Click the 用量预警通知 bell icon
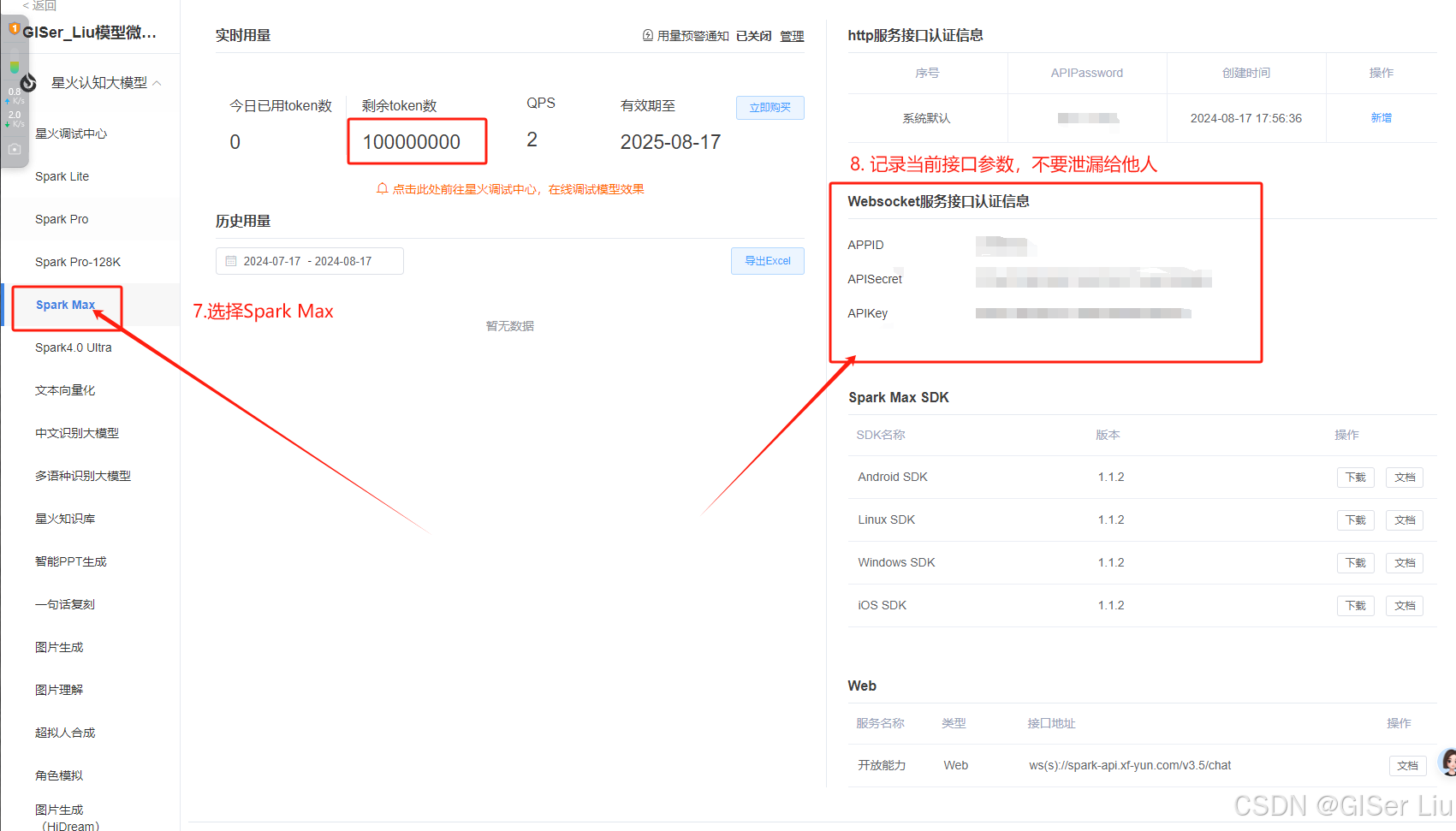The width and height of the screenshot is (1456, 831). tap(648, 36)
